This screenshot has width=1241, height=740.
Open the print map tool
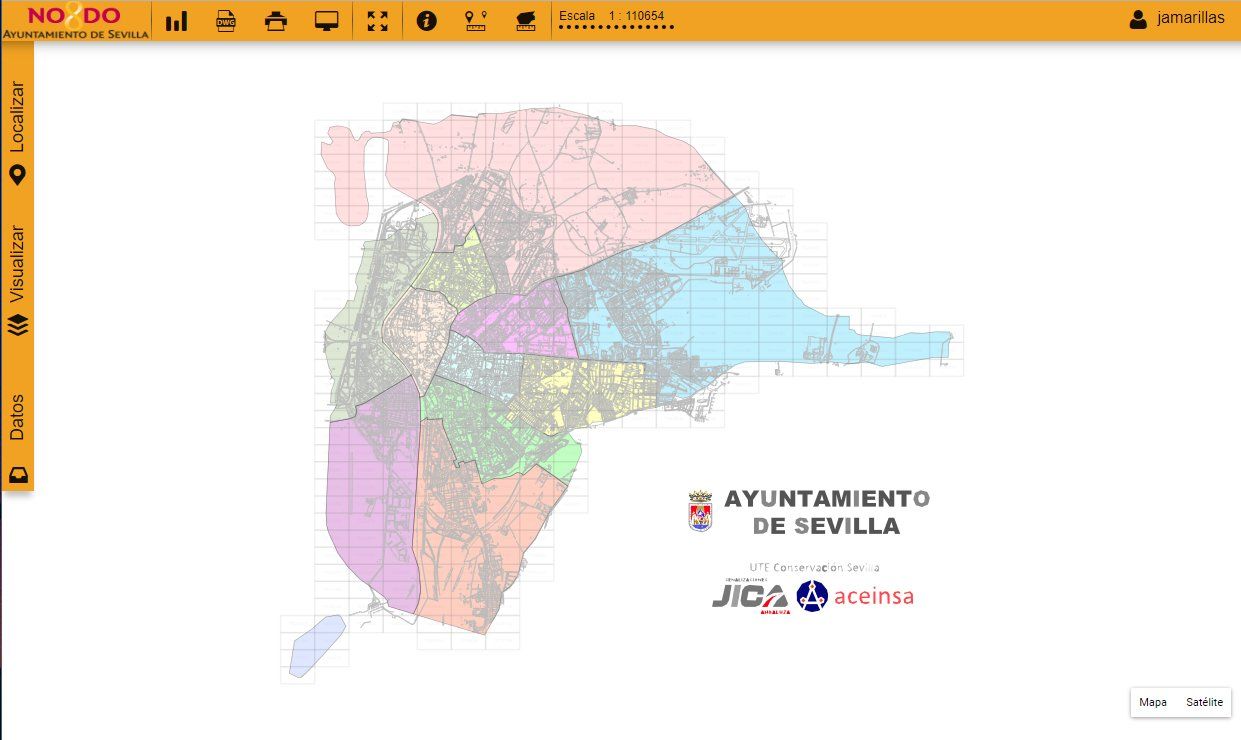click(276, 21)
